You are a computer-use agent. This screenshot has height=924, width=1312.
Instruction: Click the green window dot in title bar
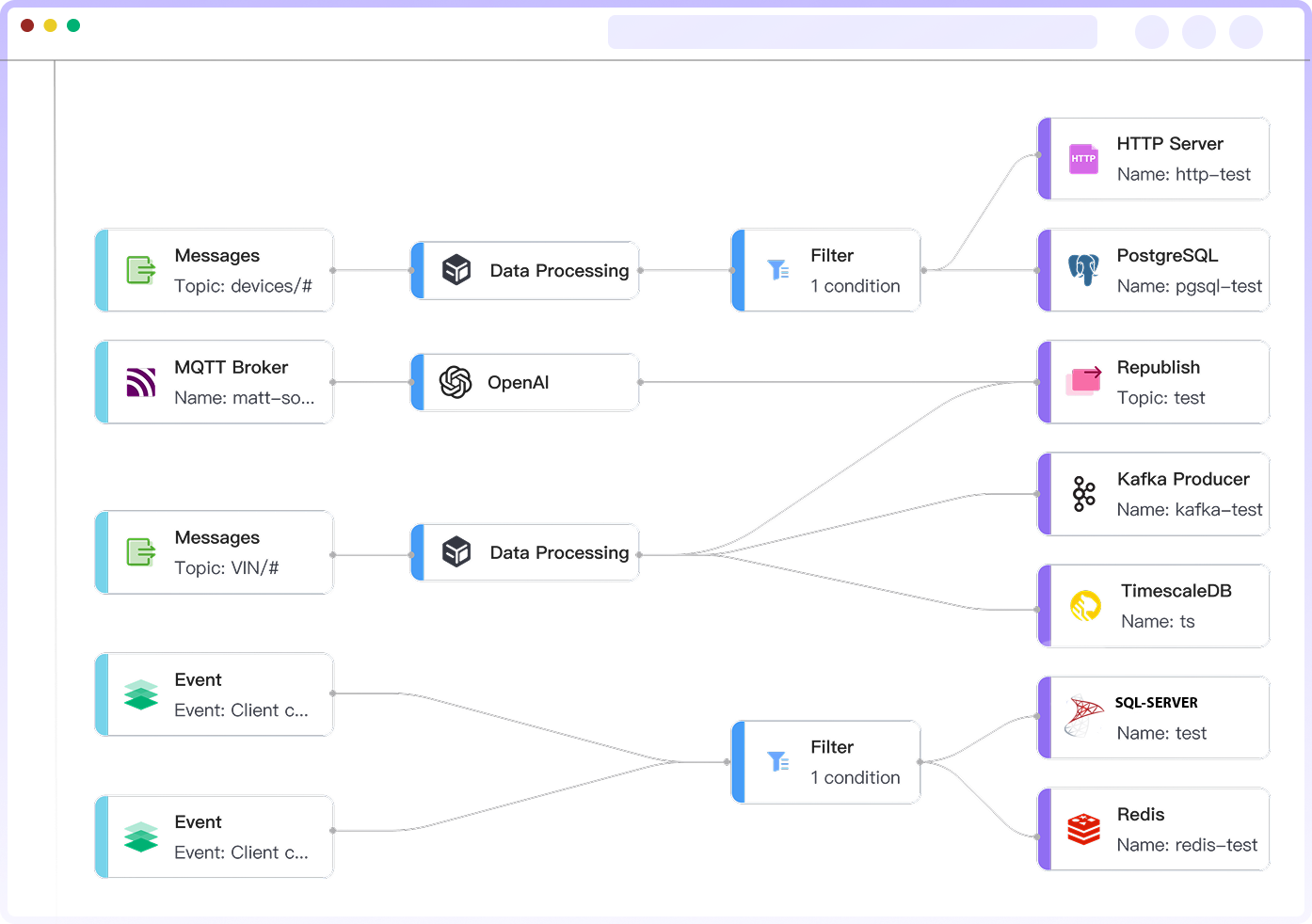[73, 25]
